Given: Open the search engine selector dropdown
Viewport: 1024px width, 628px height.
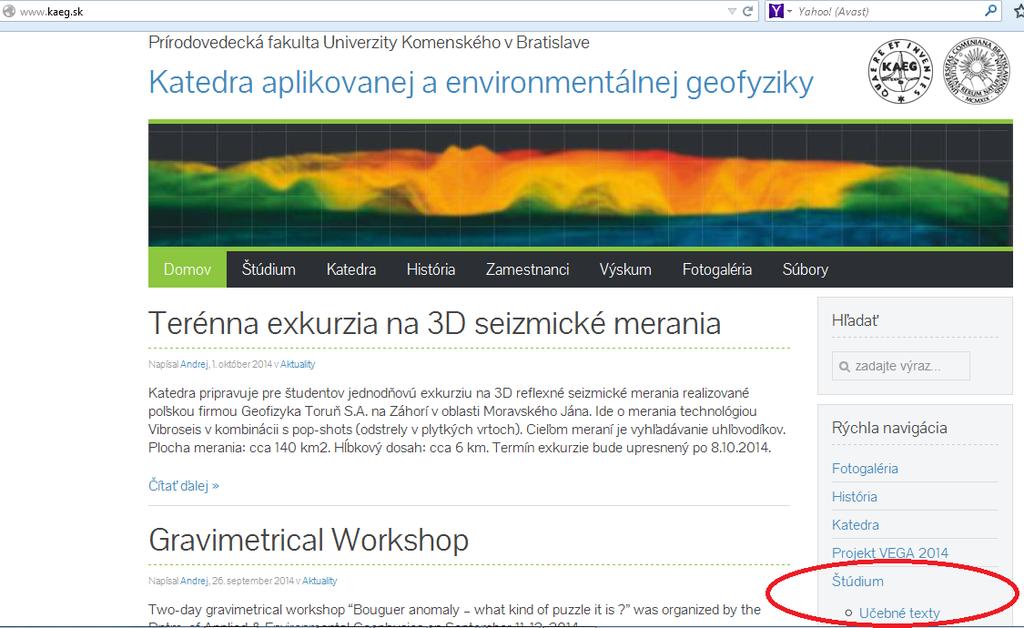Looking at the screenshot, I should click(x=790, y=11).
